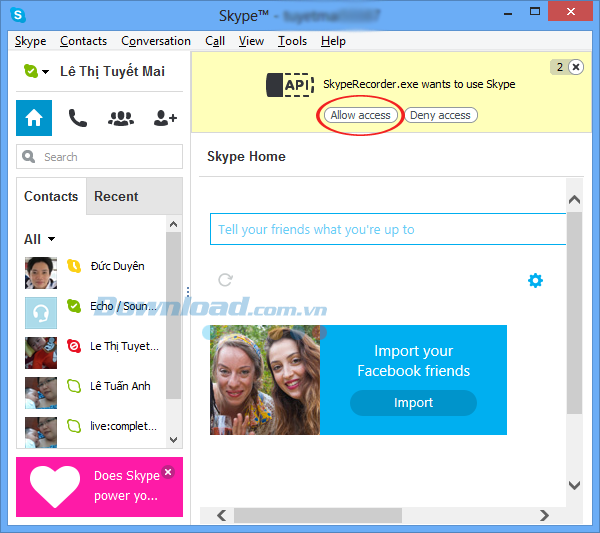The width and height of the screenshot is (600, 533).
Task: Click the Tell your friends mood field
Action: (388, 229)
